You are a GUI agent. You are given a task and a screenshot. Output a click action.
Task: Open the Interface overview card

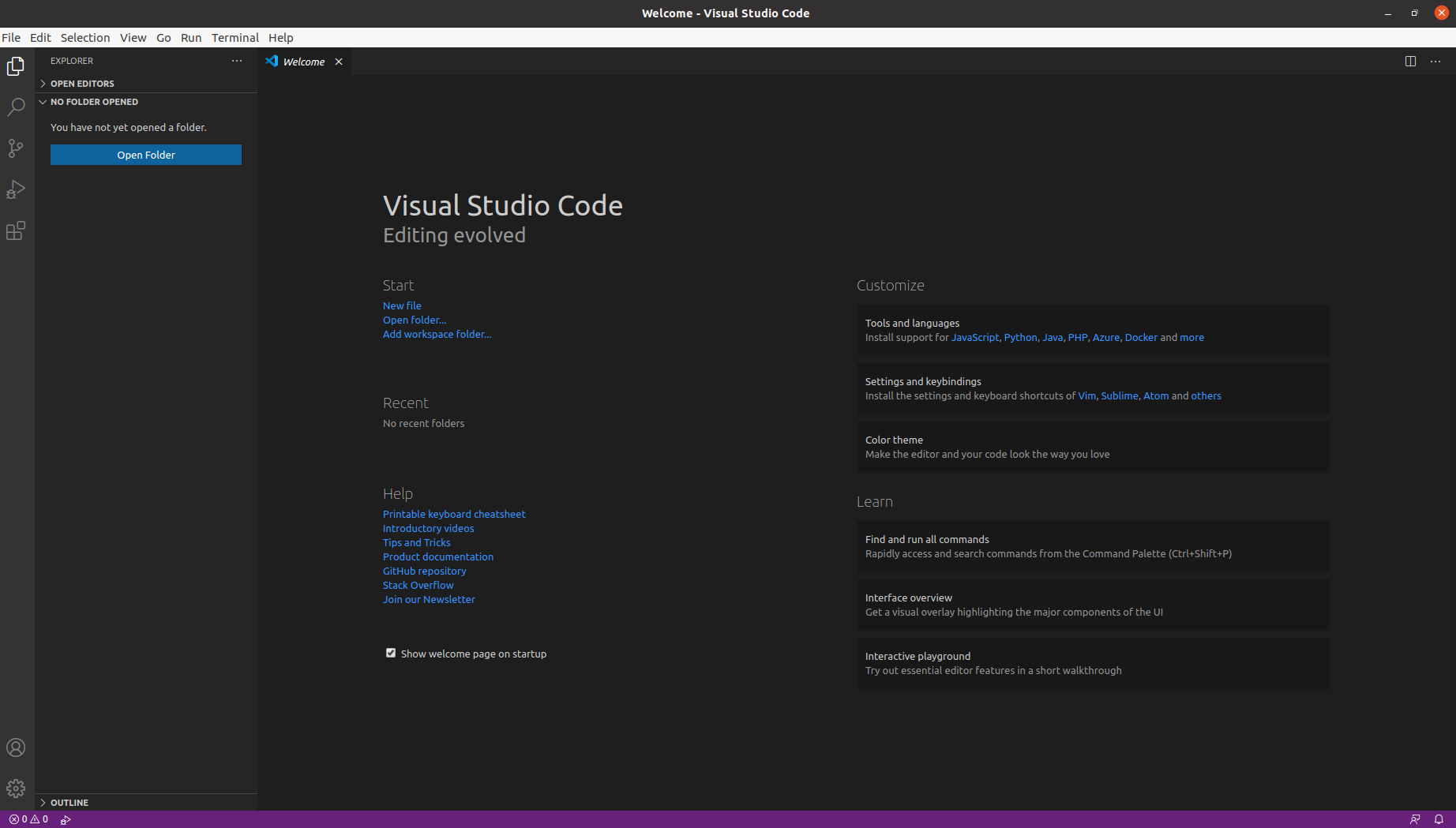click(x=1093, y=605)
